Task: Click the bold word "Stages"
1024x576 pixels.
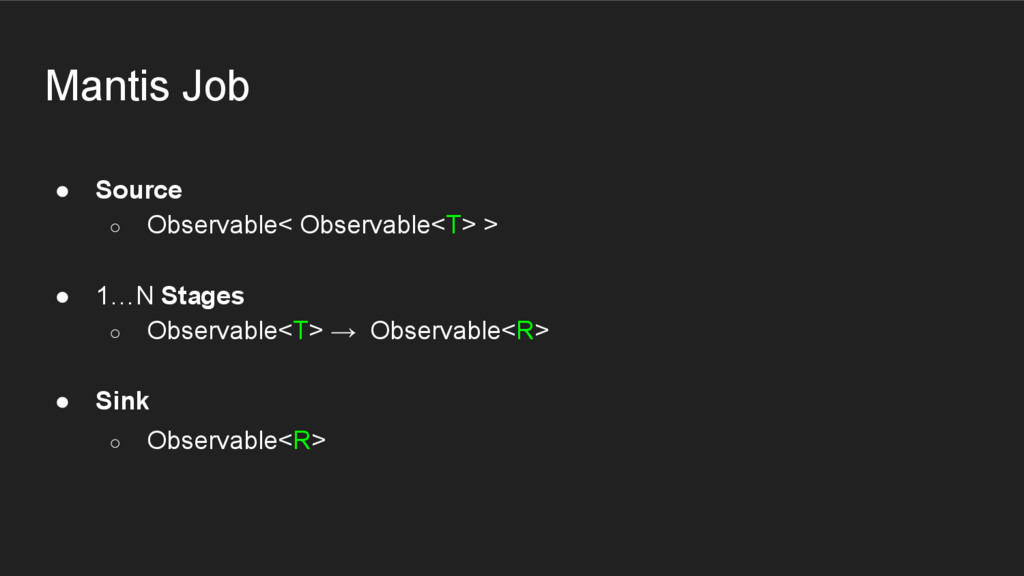Action: [202, 296]
